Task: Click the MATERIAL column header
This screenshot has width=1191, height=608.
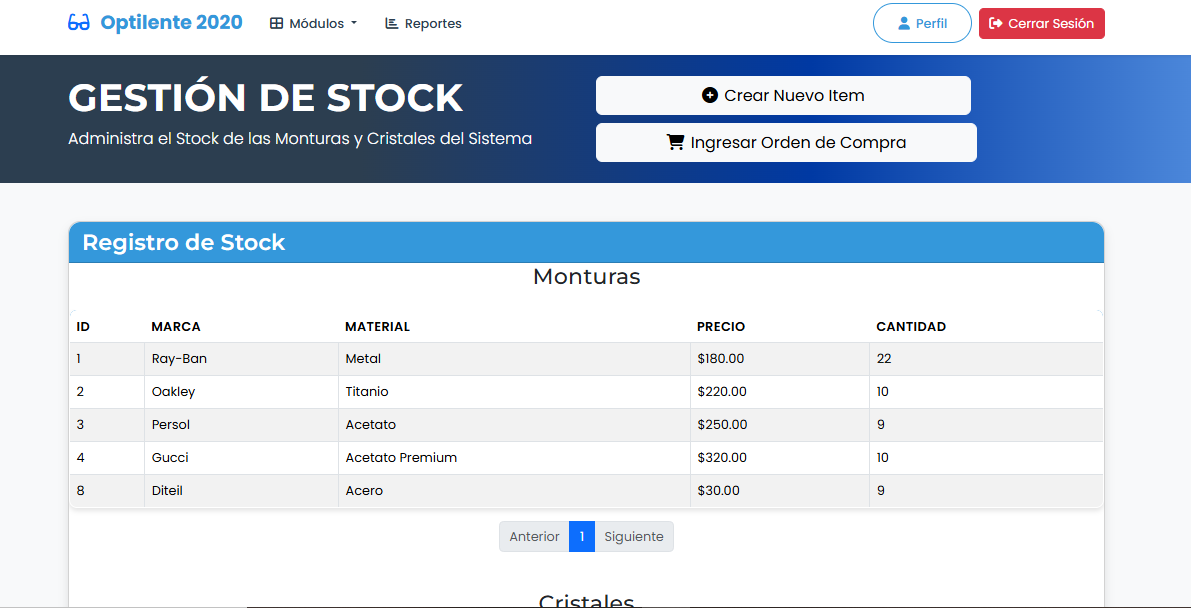Action: pyautogui.click(x=514, y=327)
